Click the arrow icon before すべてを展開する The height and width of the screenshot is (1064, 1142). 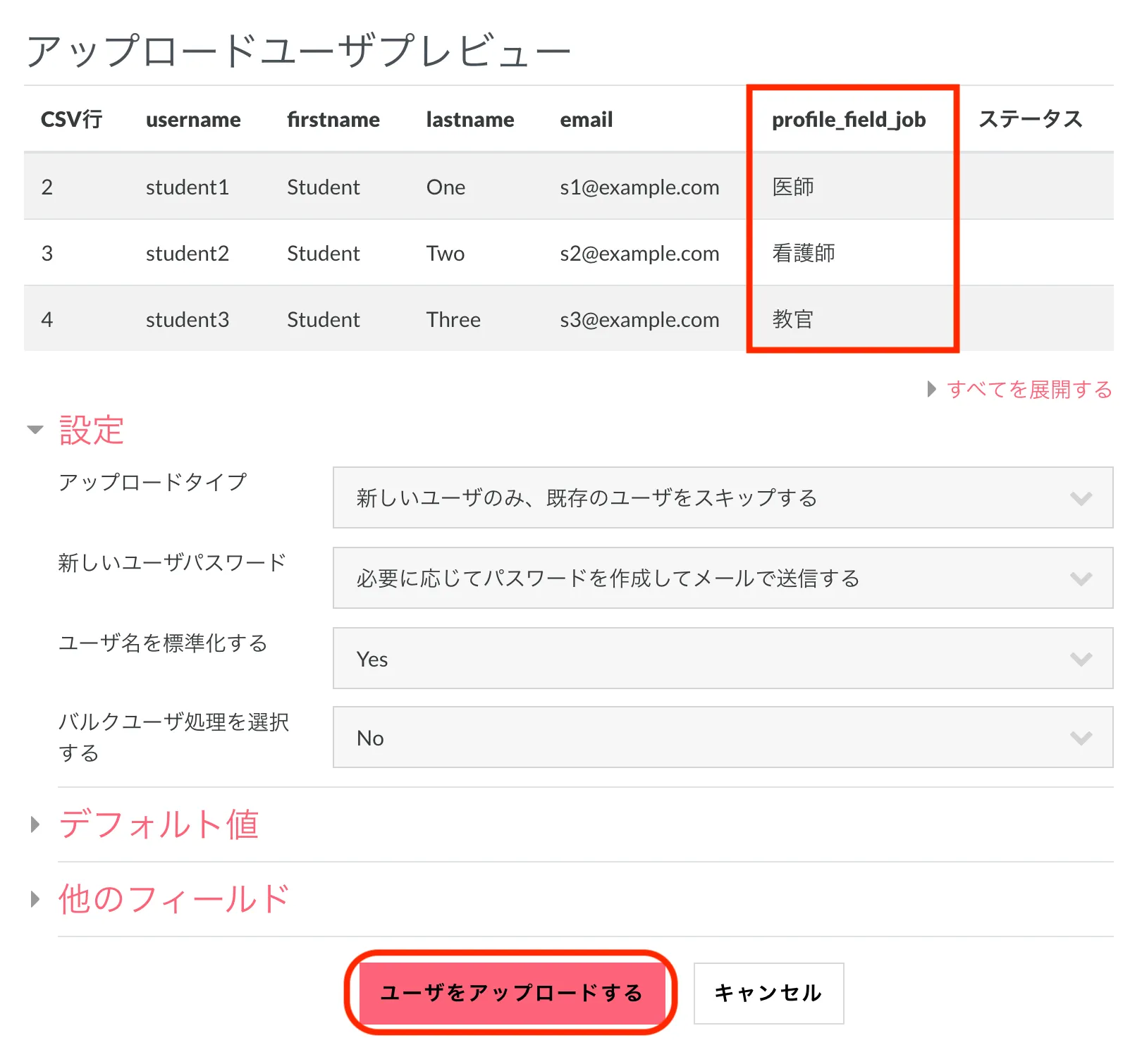coord(931,389)
